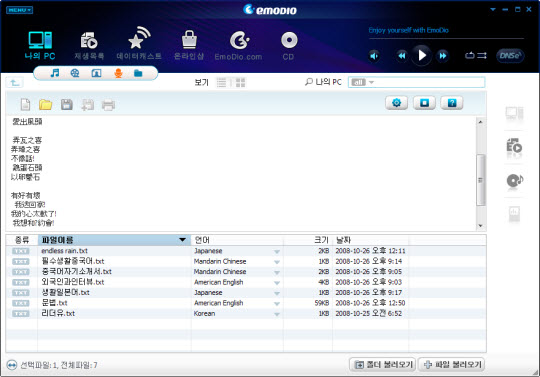Show music files filter
The height and width of the screenshot is (377, 540).
(x=55, y=73)
